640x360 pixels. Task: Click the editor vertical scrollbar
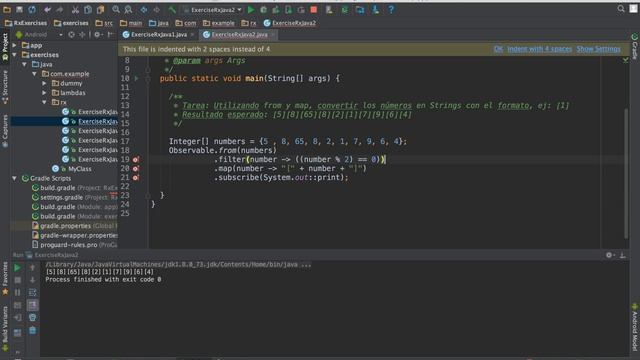pos(626,173)
